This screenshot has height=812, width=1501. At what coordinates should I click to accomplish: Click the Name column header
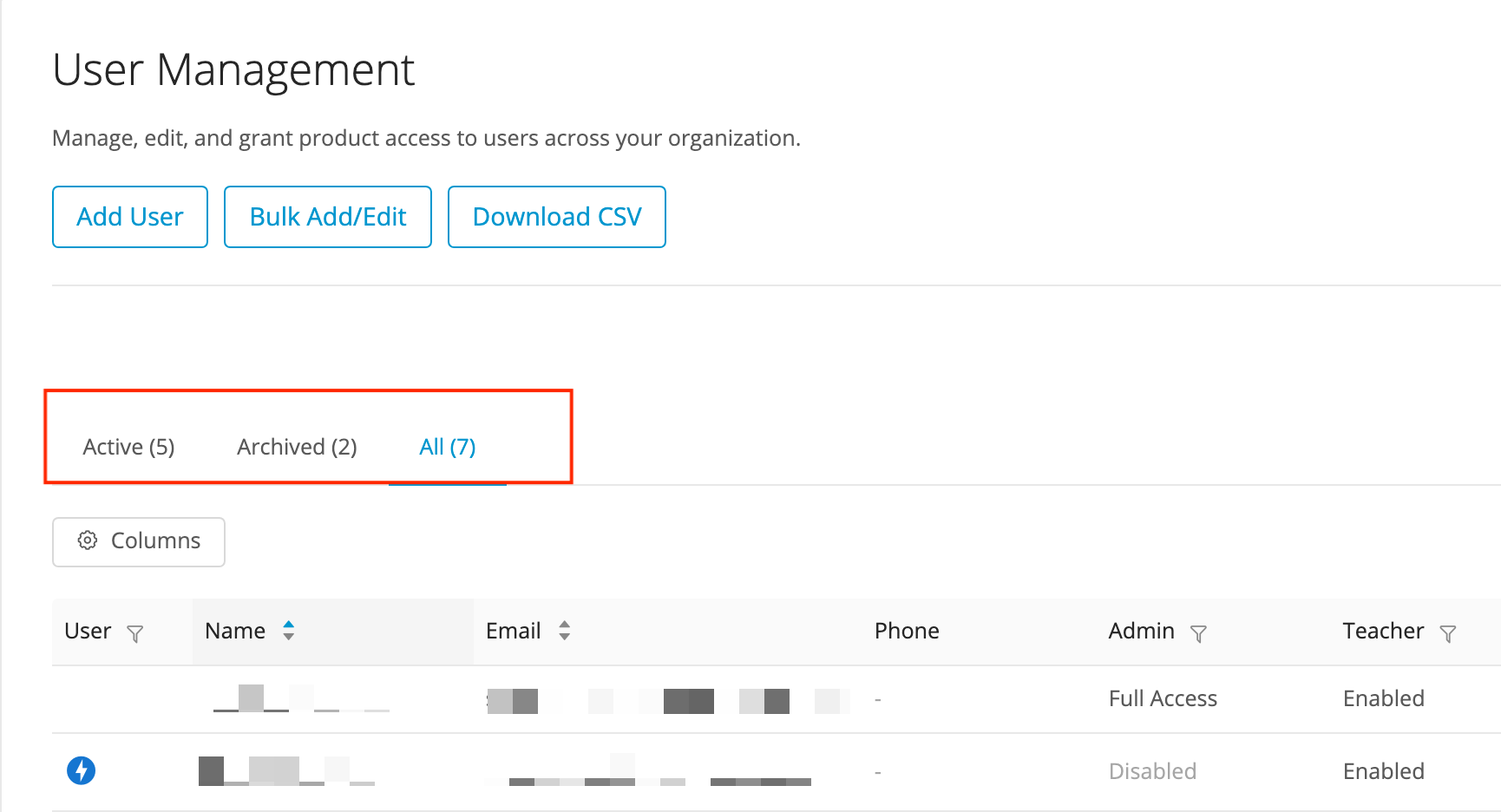235,631
